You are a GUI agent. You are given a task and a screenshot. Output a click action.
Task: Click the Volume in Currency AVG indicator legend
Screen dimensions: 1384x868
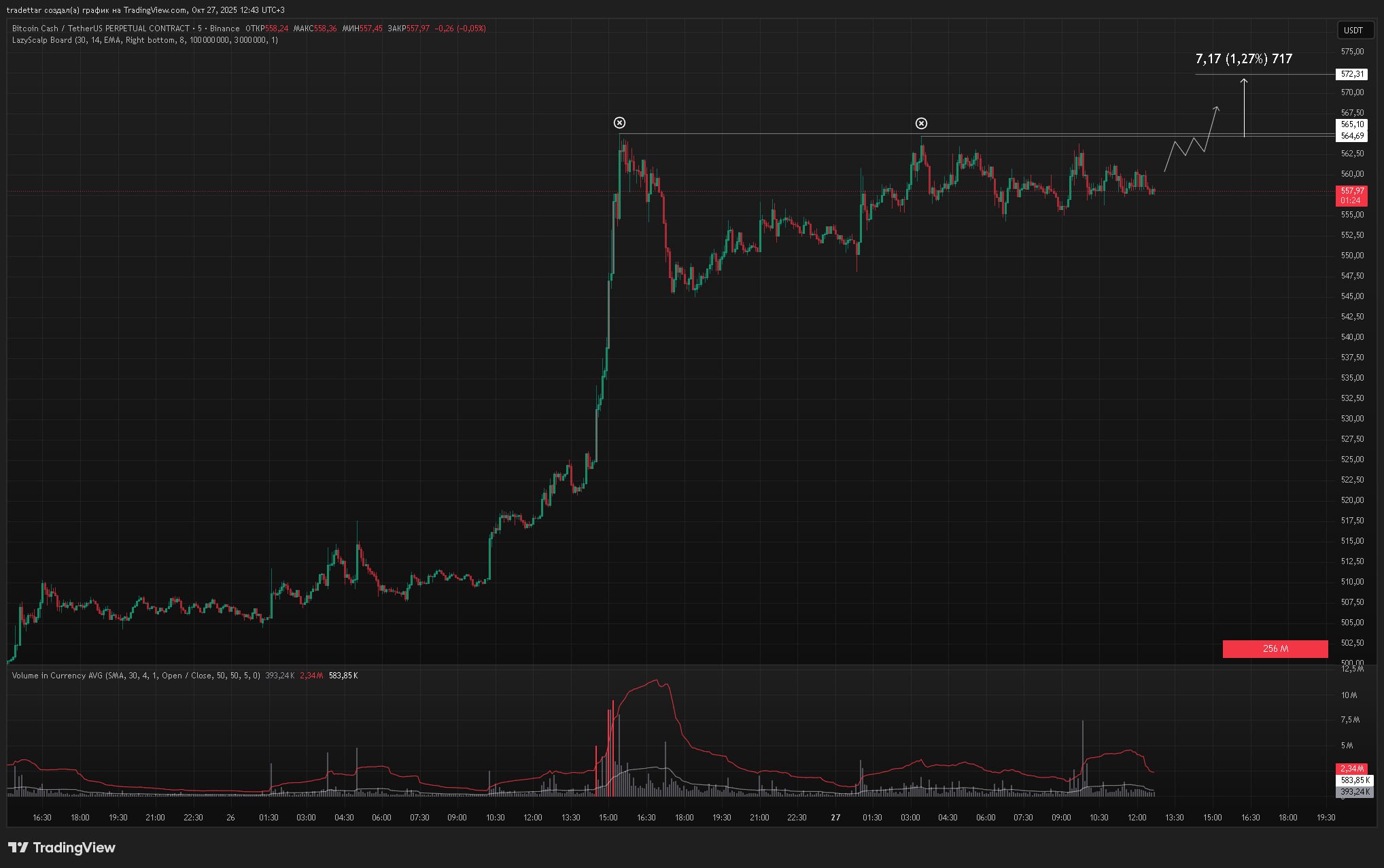pyautogui.click(x=58, y=676)
